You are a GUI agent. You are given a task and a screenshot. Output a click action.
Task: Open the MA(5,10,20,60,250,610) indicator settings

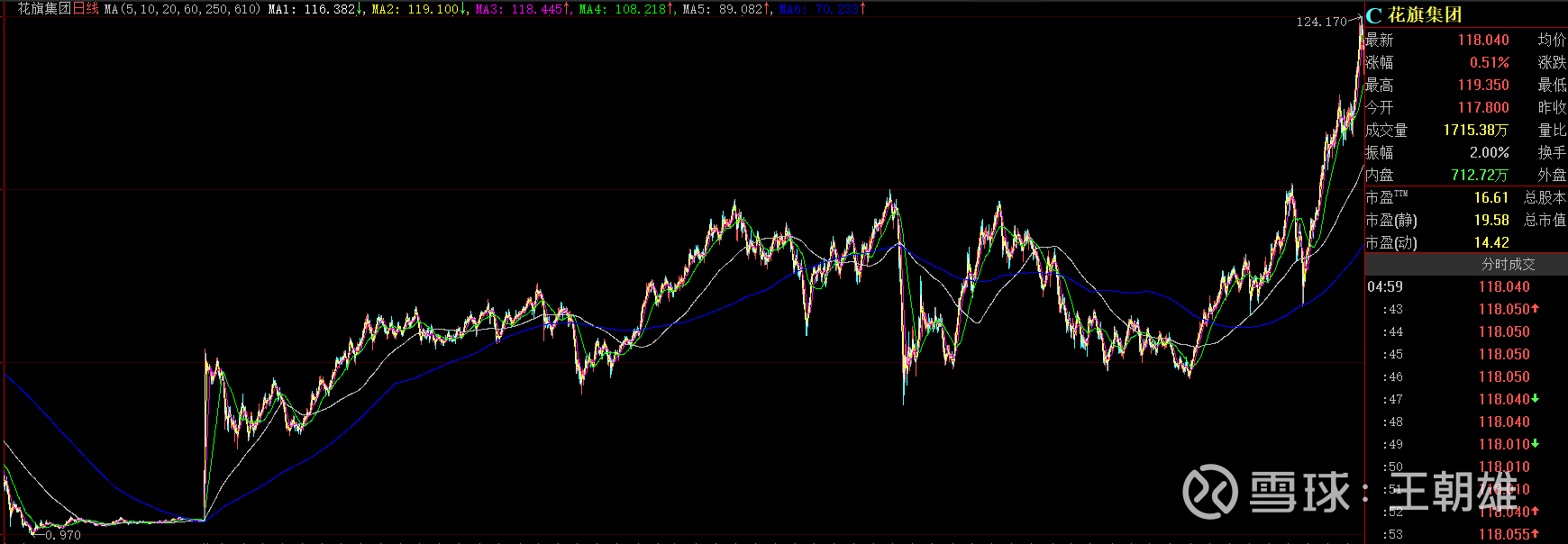click(183, 9)
